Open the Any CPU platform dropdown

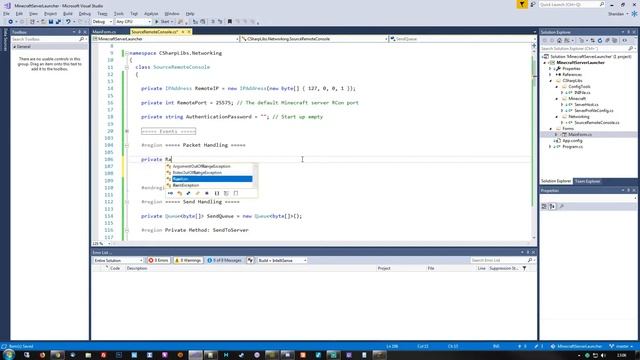(133, 22)
